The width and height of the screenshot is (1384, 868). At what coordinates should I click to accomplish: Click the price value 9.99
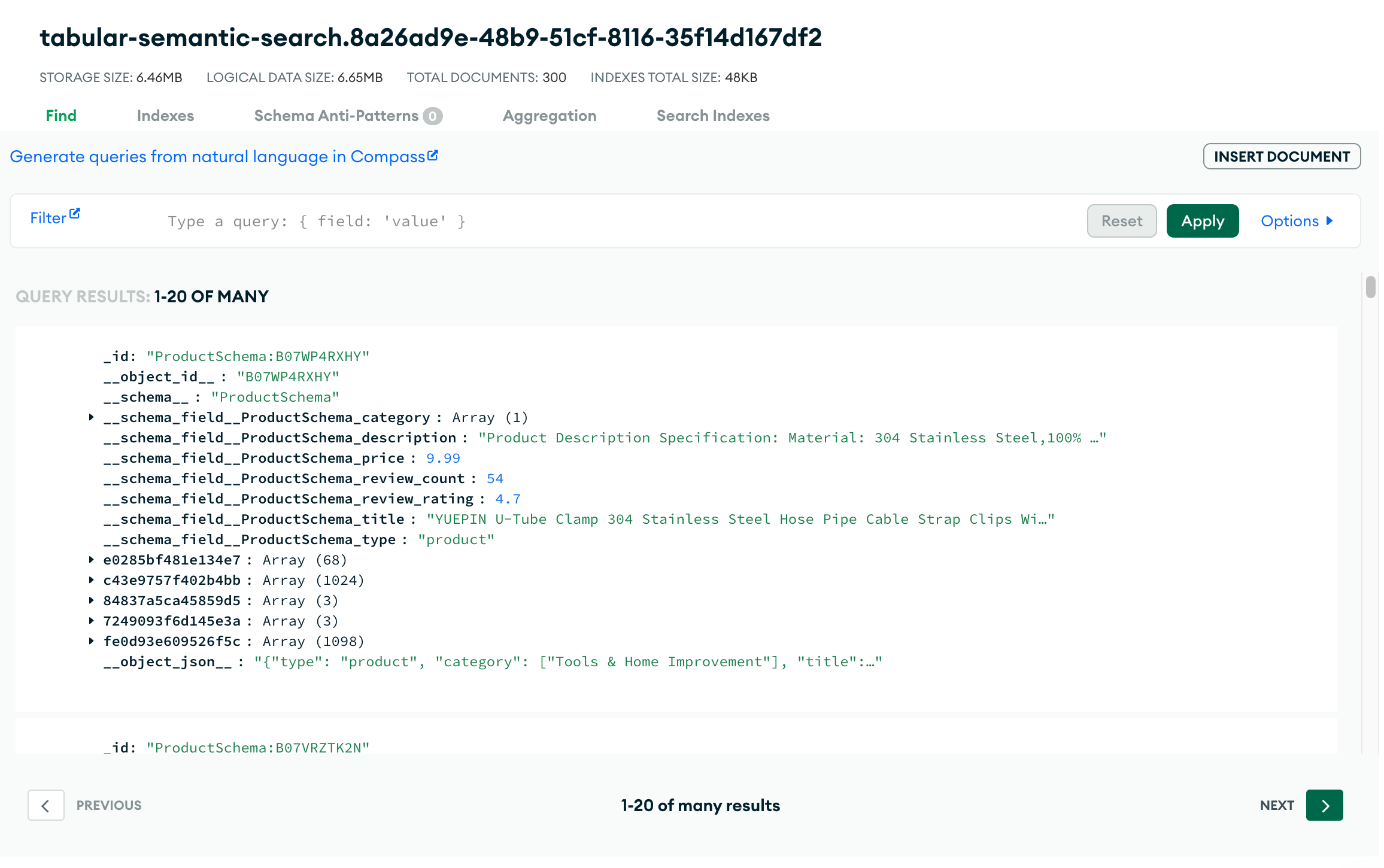point(443,458)
